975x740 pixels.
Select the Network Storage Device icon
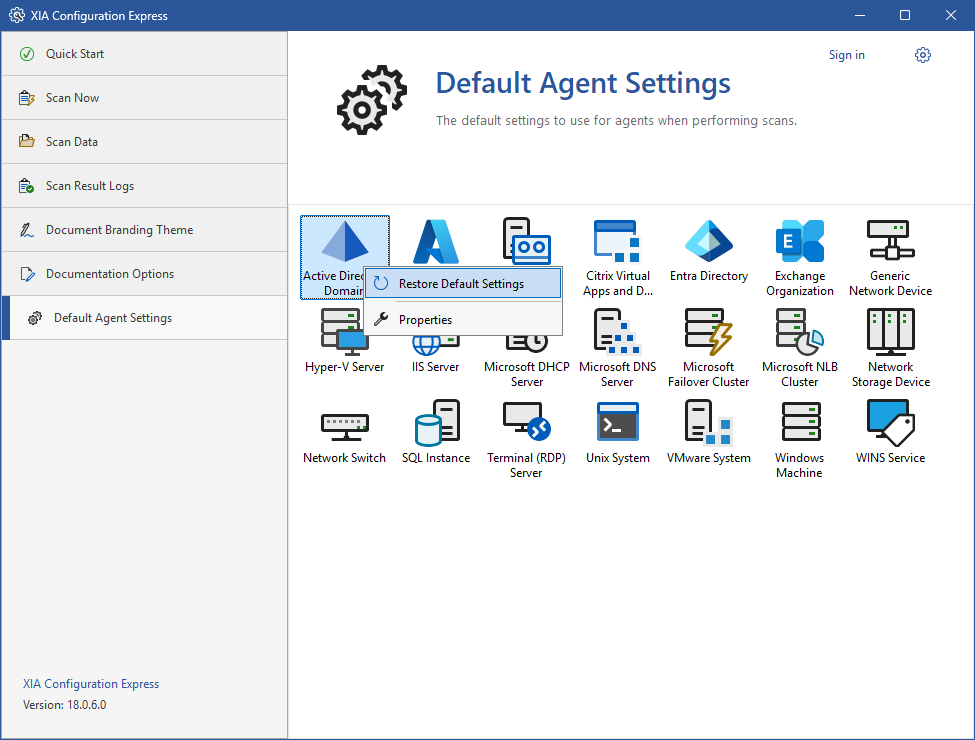click(x=890, y=333)
